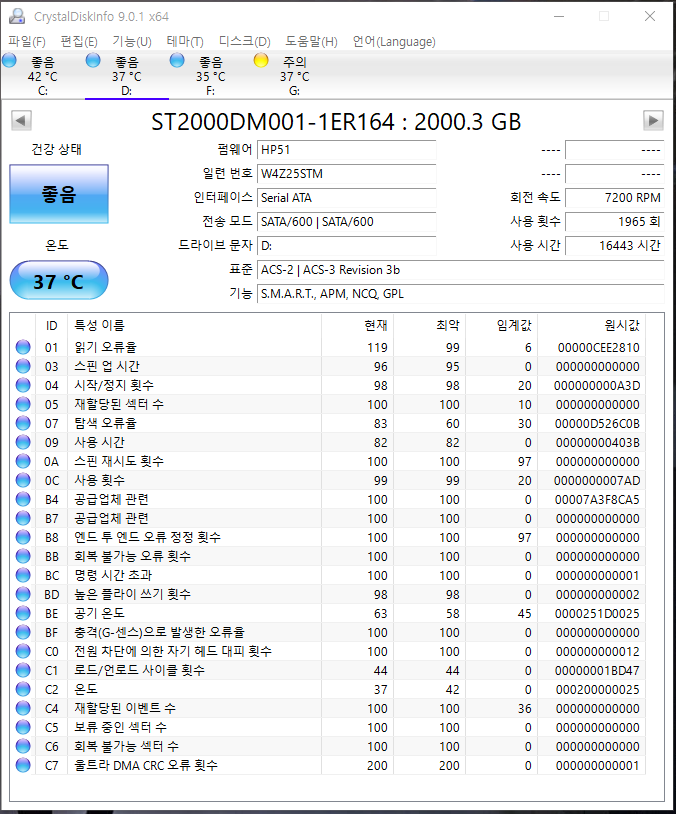Click the CrystalDiskInfo app icon in title bar
Viewport: 676px width, 814px height.
(17, 16)
